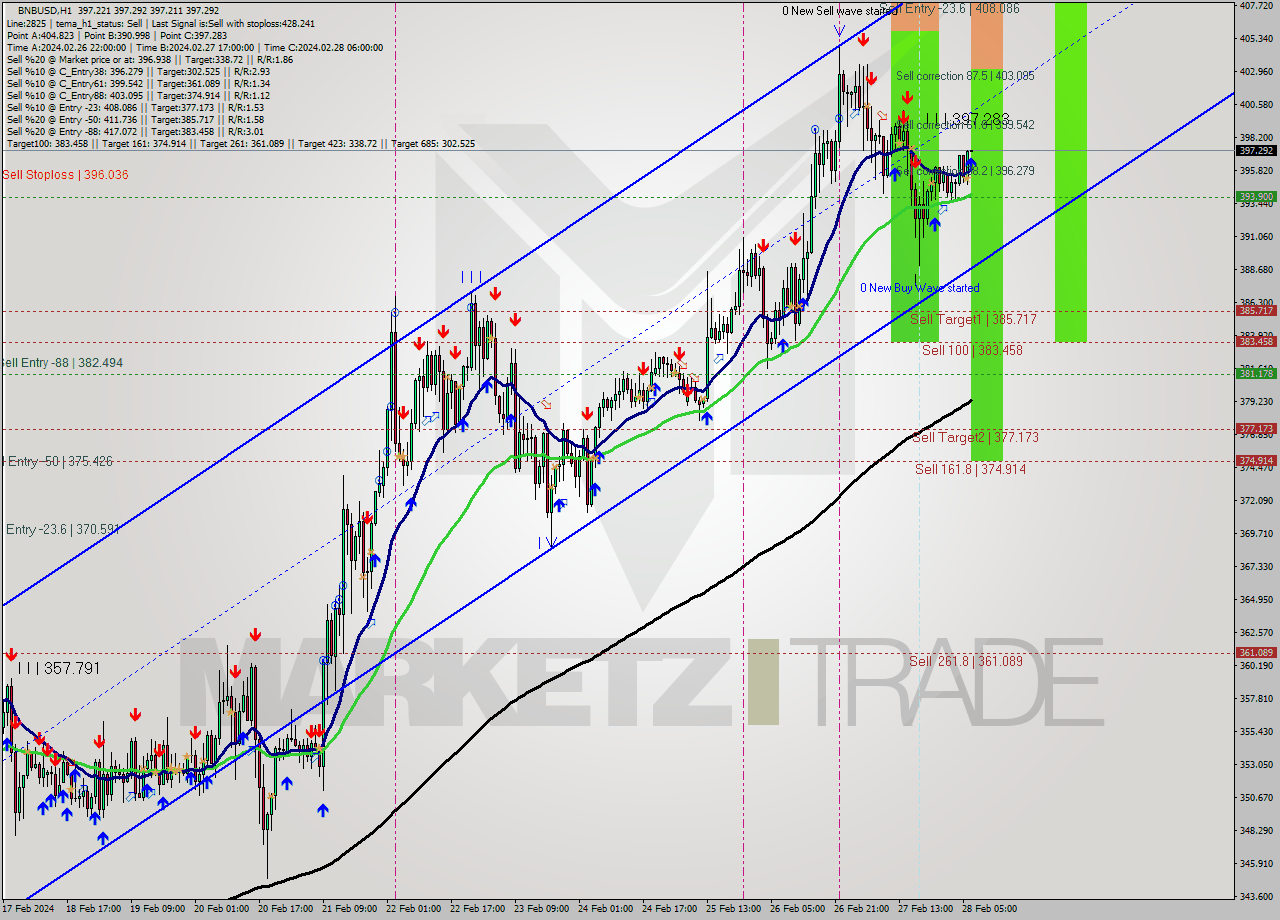Click the green 381.178 price tag
Screen dimensions: 1280x920
coord(1256,374)
